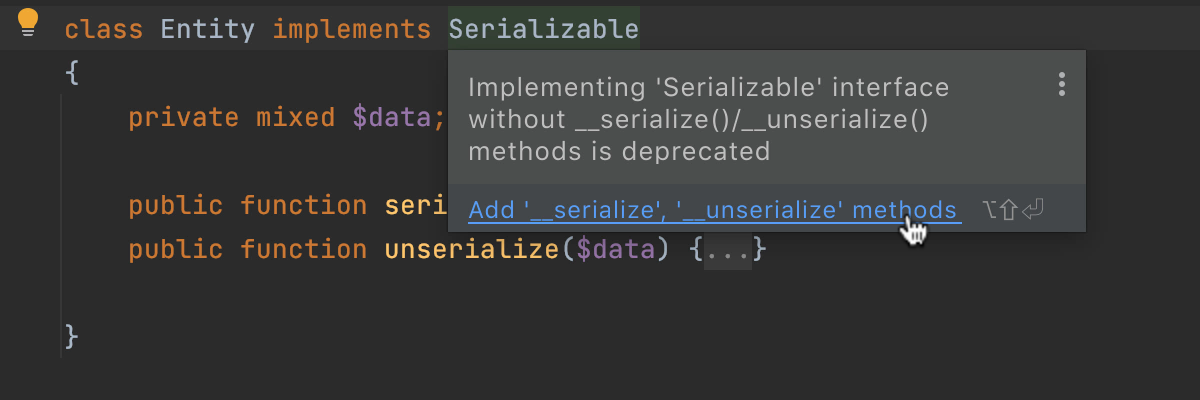The width and height of the screenshot is (1200, 400).
Task: Click the 'class' keyword
Action: (104, 29)
